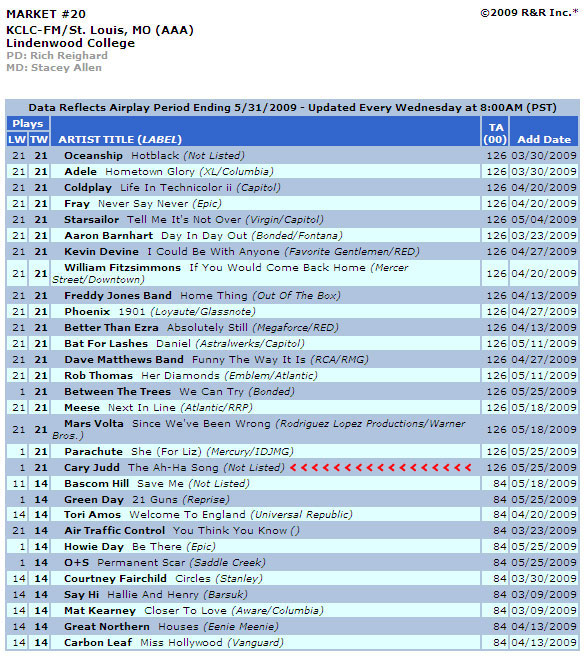Click 'Starsailor Tell Me It's Not Over'
The width and height of the screenshot is (585, 659).
click(x=194, y=219)
